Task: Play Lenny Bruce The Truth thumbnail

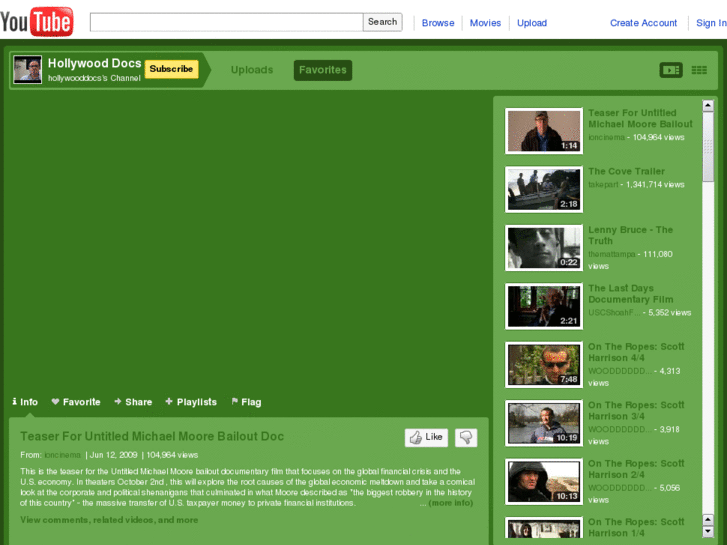Action: [544, 248]
